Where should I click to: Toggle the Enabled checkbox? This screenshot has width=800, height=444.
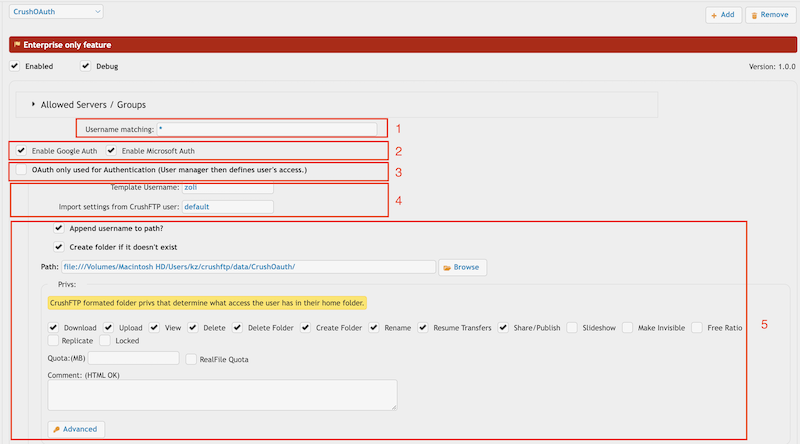tap(15, 66)
